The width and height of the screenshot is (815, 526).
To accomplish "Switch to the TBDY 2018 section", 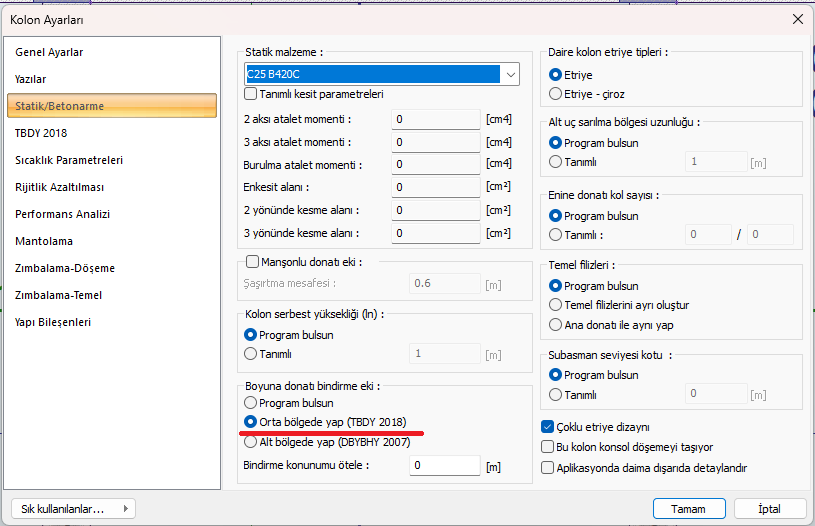I will (41, 133).
